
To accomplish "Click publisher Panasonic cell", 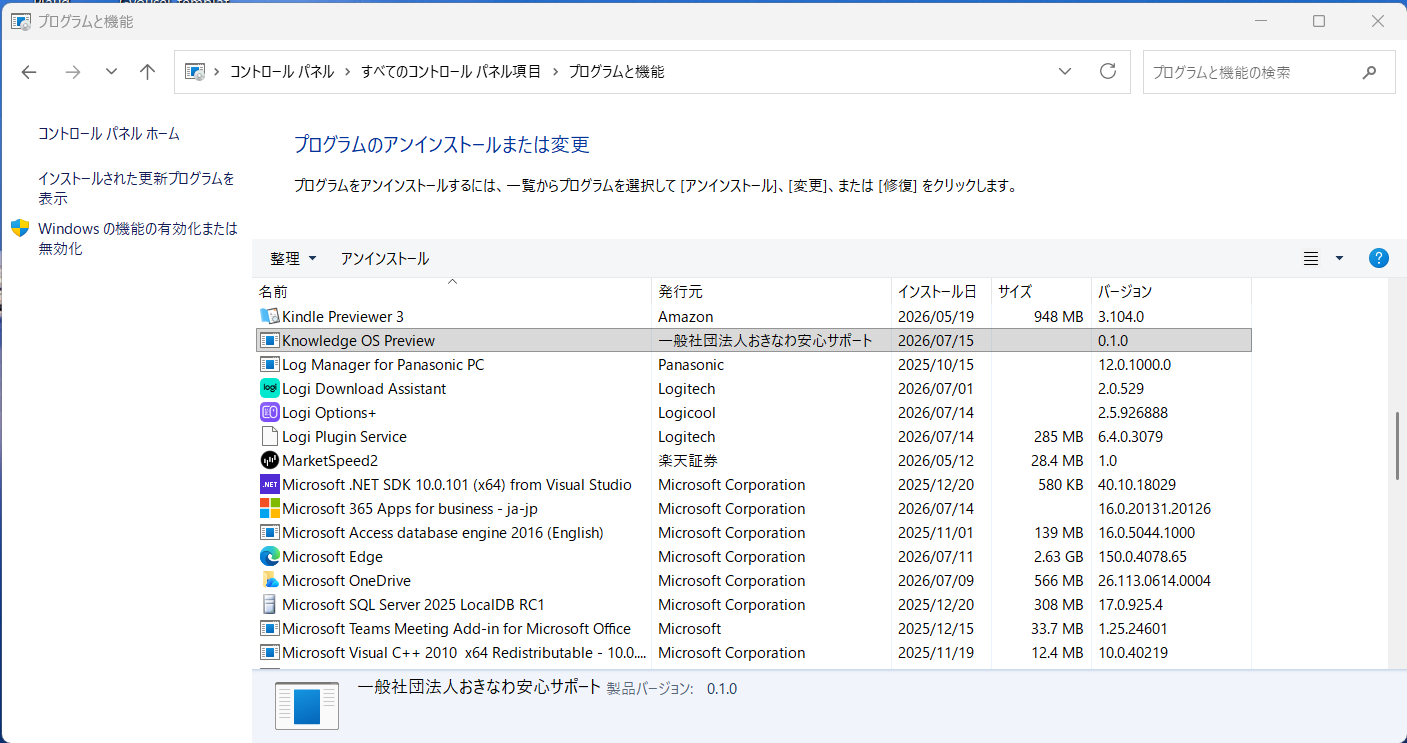I will (691, 364).
